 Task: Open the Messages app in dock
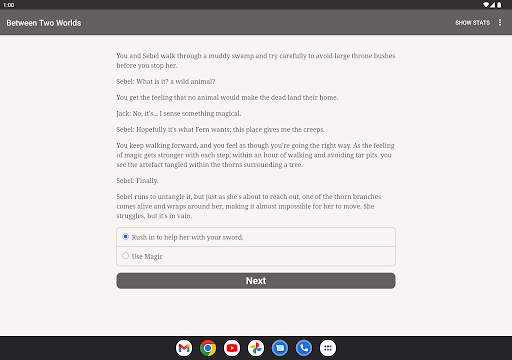280,348
